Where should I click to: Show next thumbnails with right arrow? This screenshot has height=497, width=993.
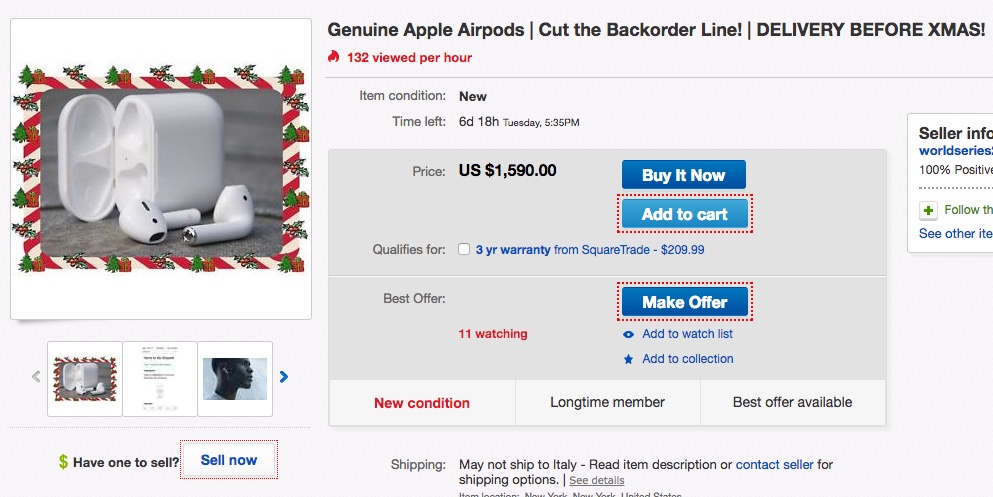[284, 377]
